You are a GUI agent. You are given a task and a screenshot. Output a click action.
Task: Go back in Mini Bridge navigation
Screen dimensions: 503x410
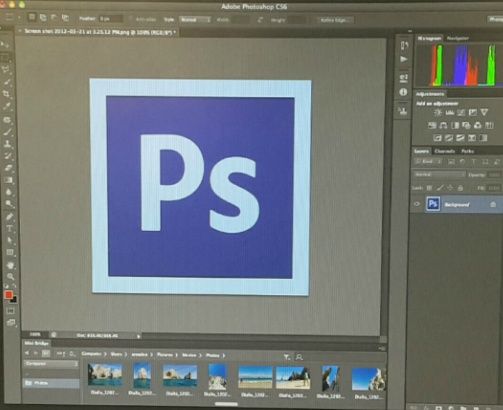click(27, 353)
